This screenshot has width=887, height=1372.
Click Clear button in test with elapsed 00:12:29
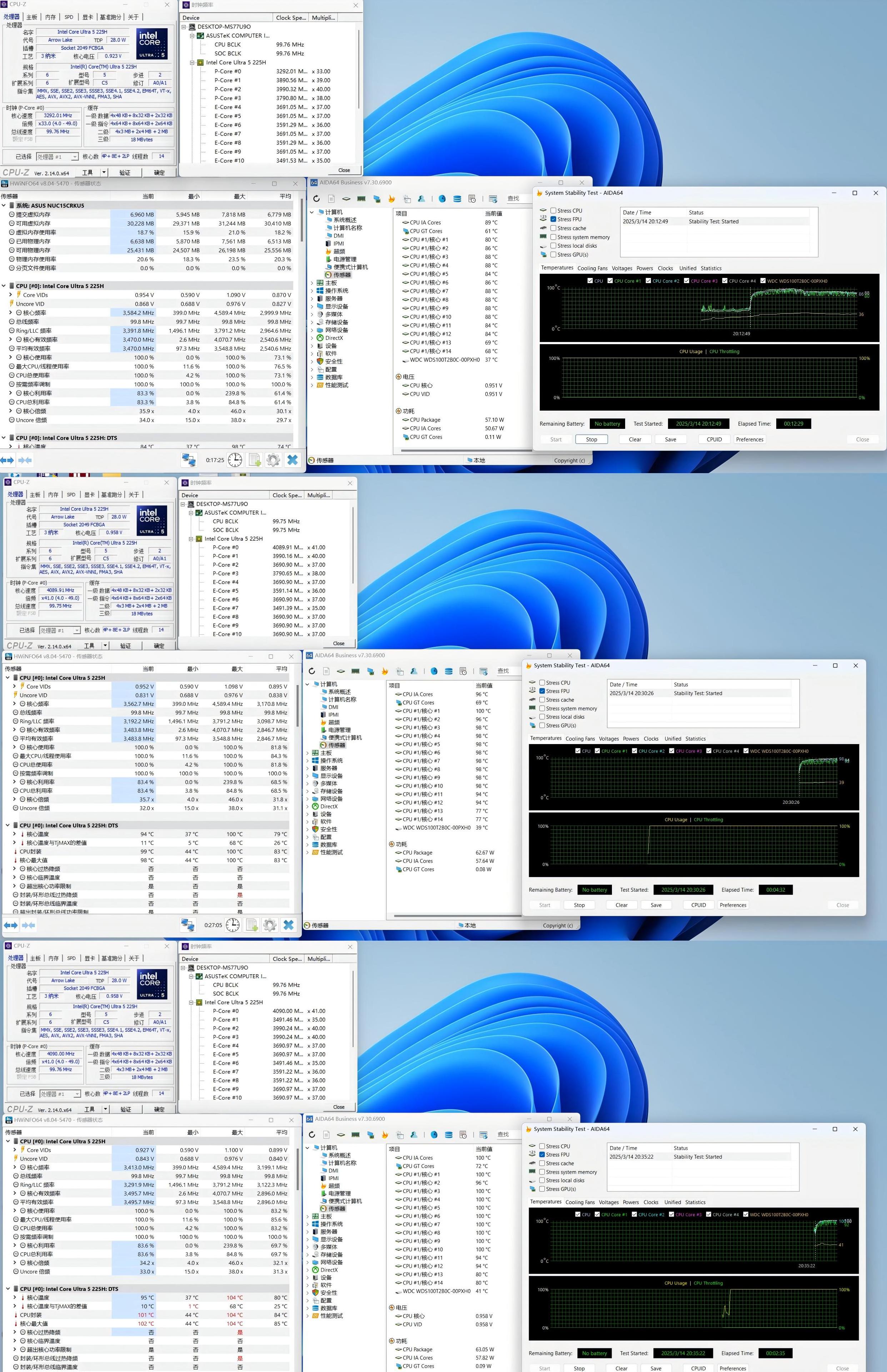(x=635, y=439)
